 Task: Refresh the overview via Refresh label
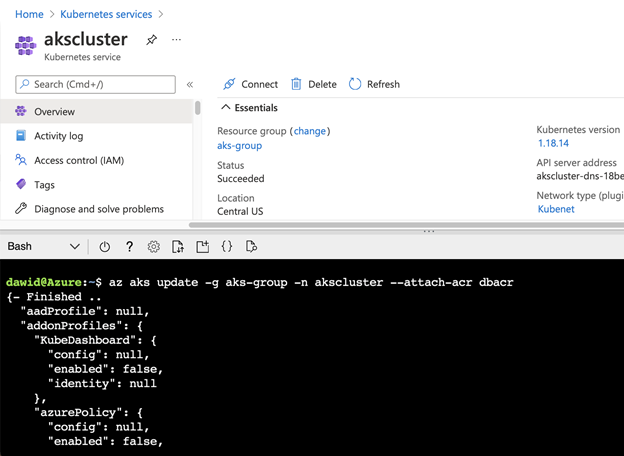point(383,84)
